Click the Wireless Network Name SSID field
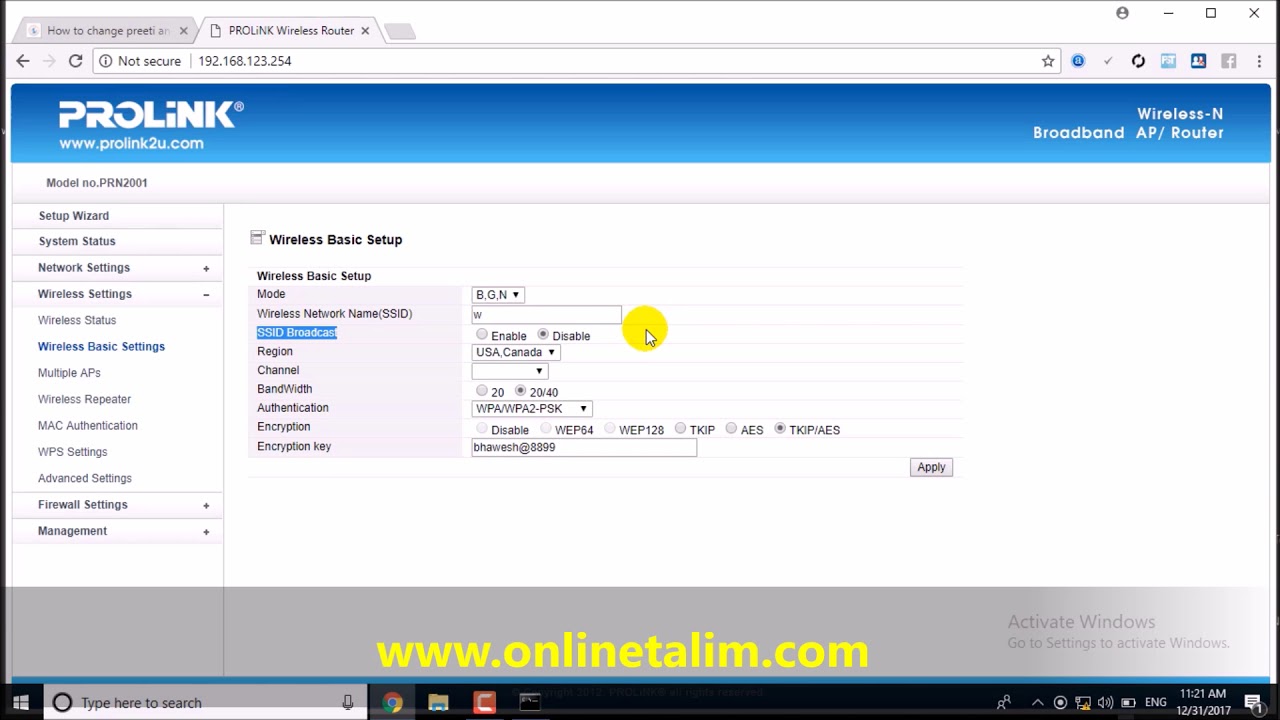The image size is (1280, 720). 546,314
